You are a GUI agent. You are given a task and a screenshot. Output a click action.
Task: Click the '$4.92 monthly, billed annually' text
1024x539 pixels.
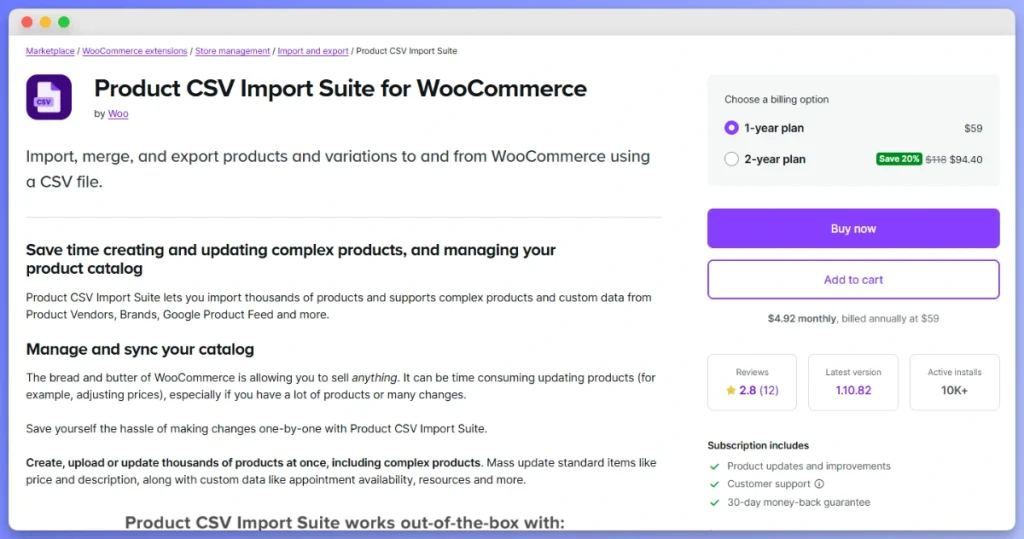tap(853, 319)
